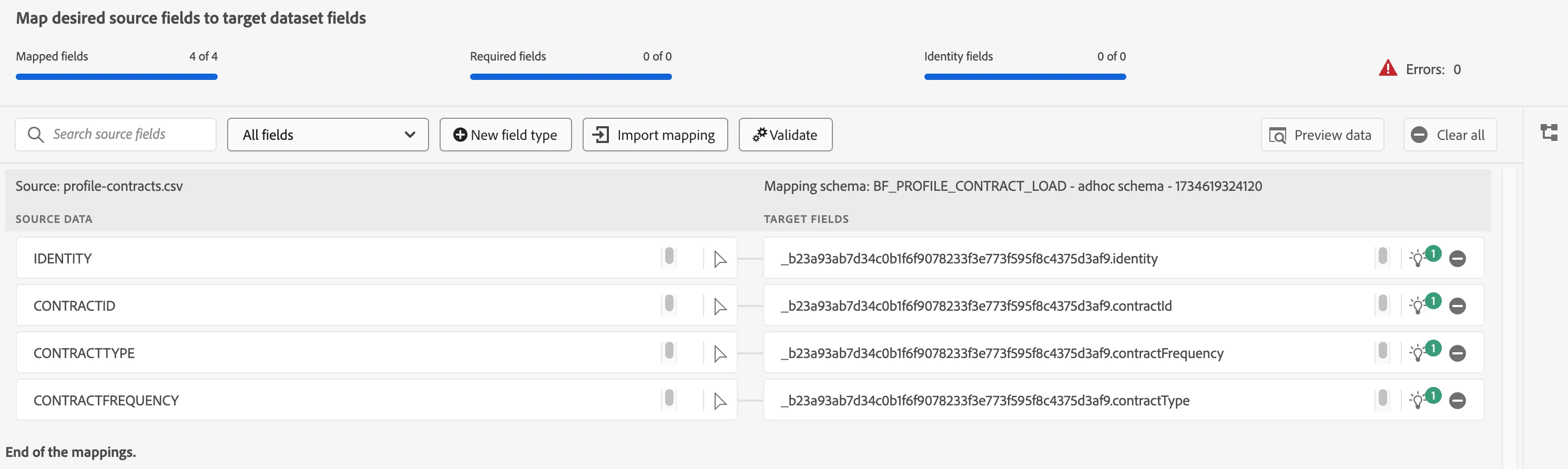
Task: Click the magnifier icon in the search box
Action: (36, 135)
